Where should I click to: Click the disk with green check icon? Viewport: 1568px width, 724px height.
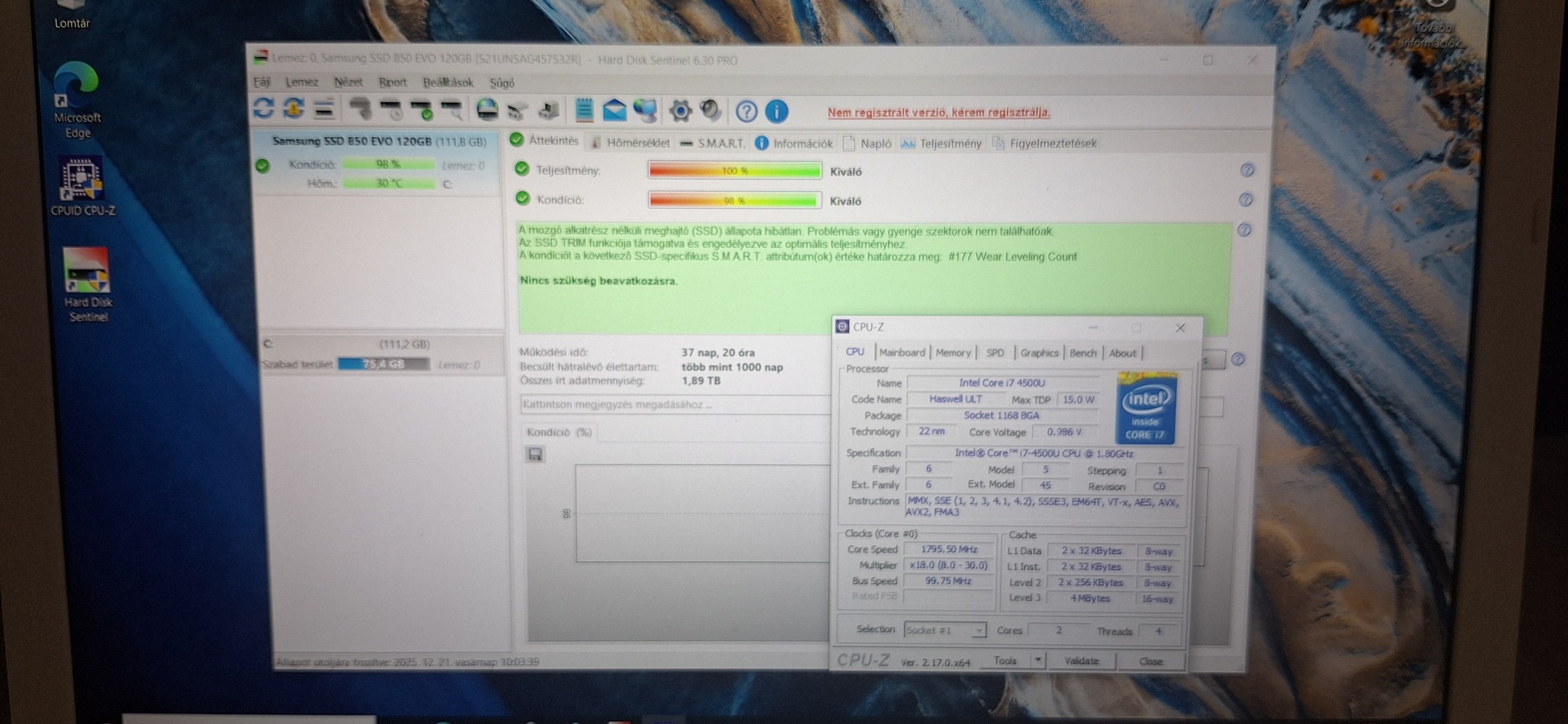(422, 109)
